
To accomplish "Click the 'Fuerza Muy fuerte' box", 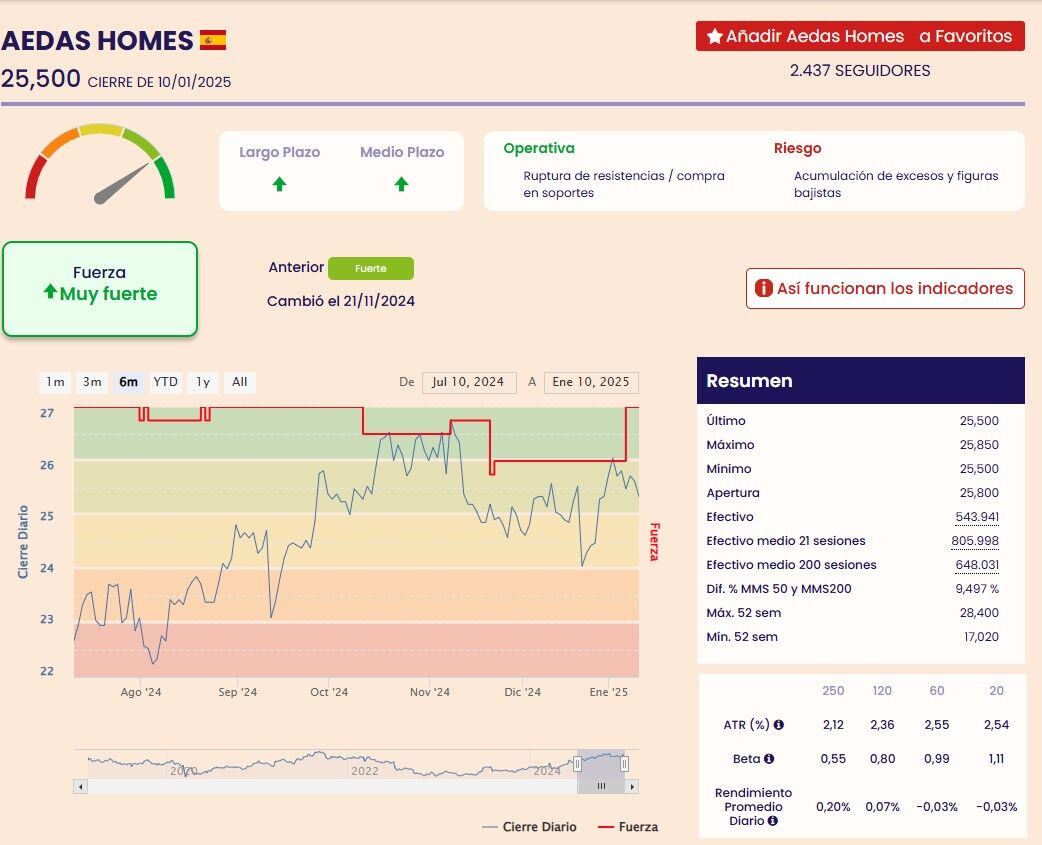I will click(100, 289).
